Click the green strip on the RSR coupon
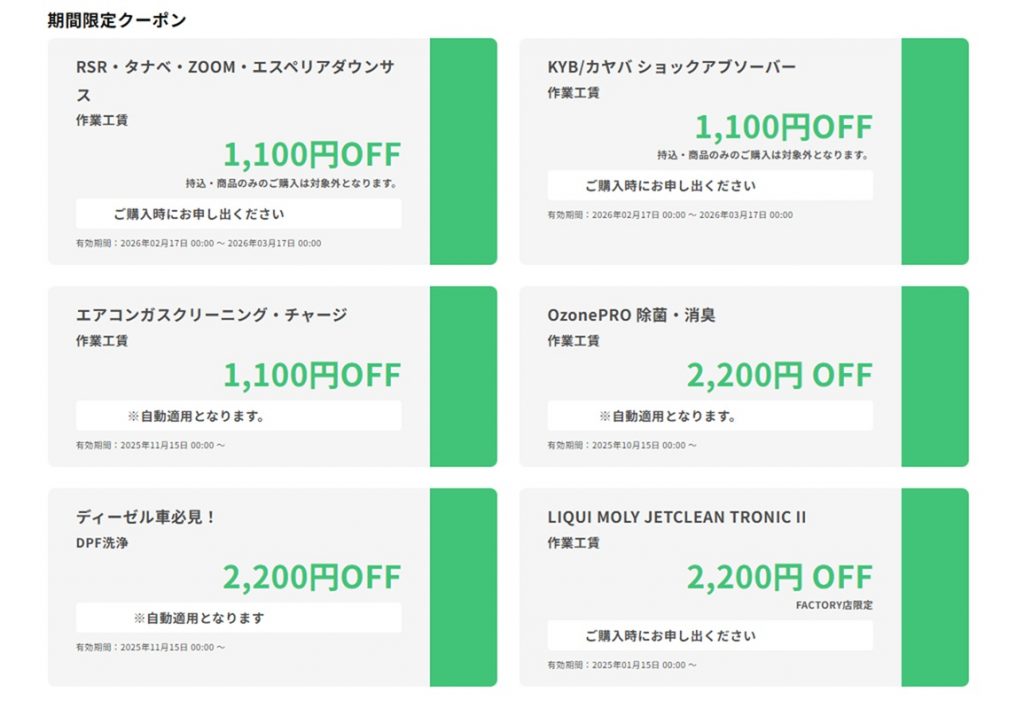Image resolution: width=1024 pixels, height=724 pixels. pos(463,151)
